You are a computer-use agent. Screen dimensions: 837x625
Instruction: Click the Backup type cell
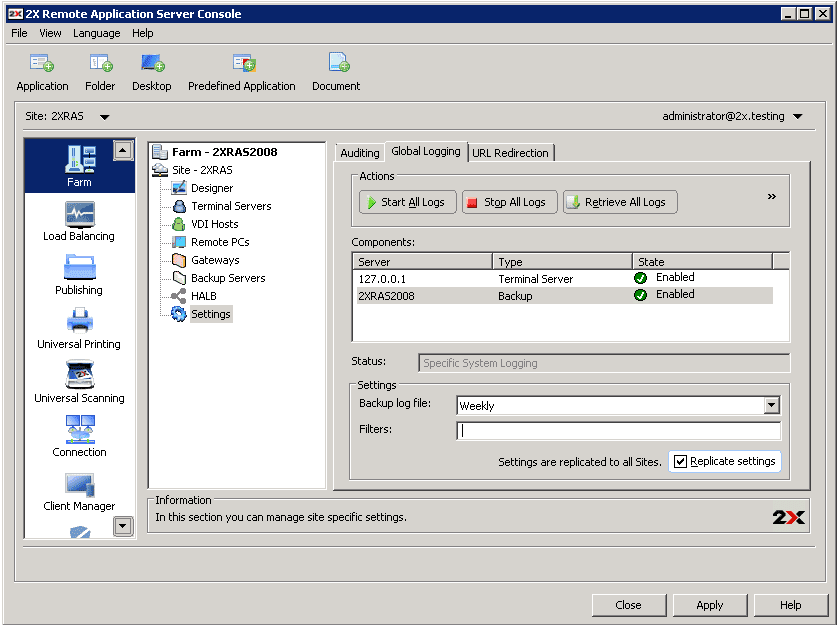(x=515, y=296)
